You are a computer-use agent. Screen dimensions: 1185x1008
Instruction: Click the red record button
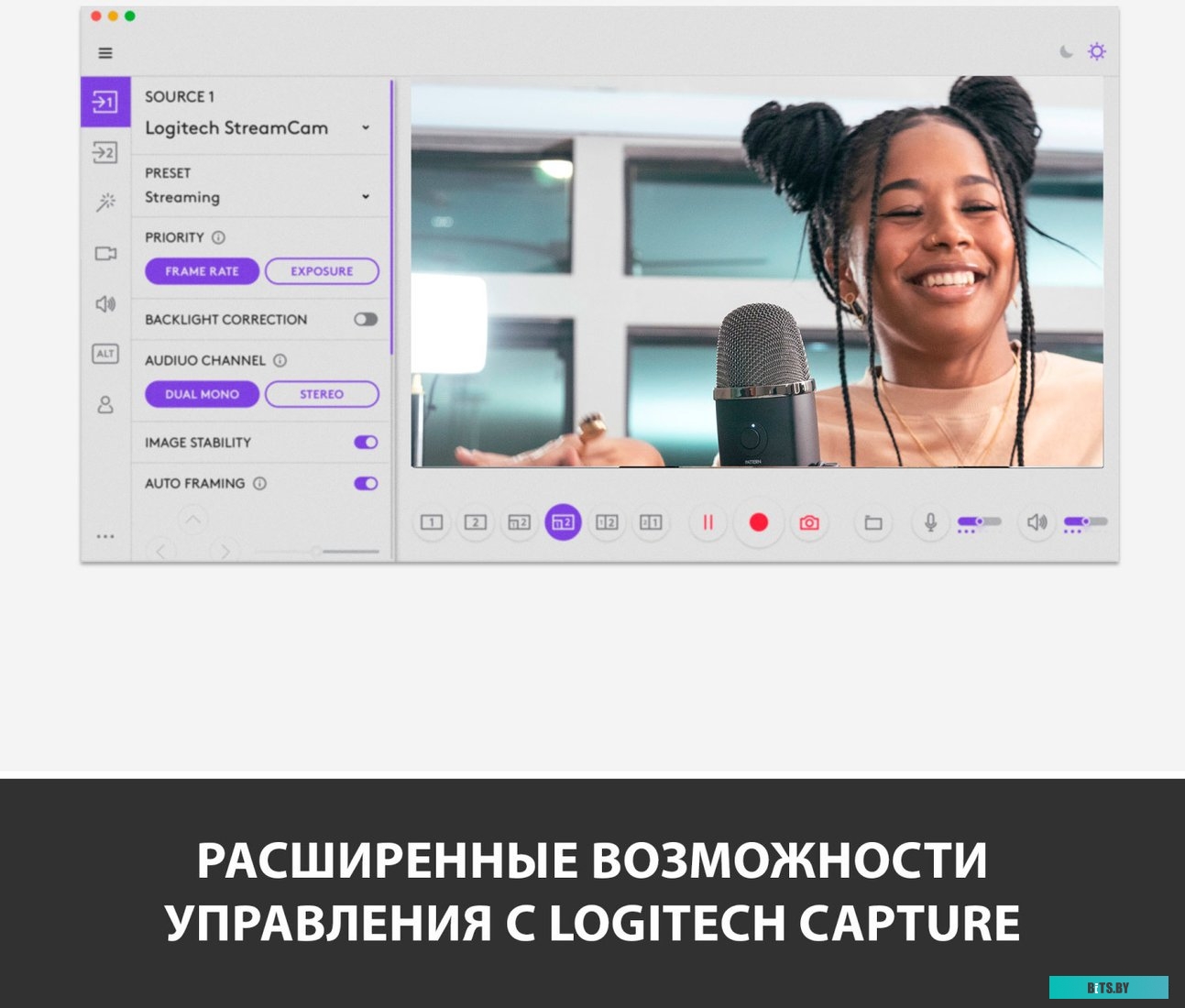(x=758, y=522)
